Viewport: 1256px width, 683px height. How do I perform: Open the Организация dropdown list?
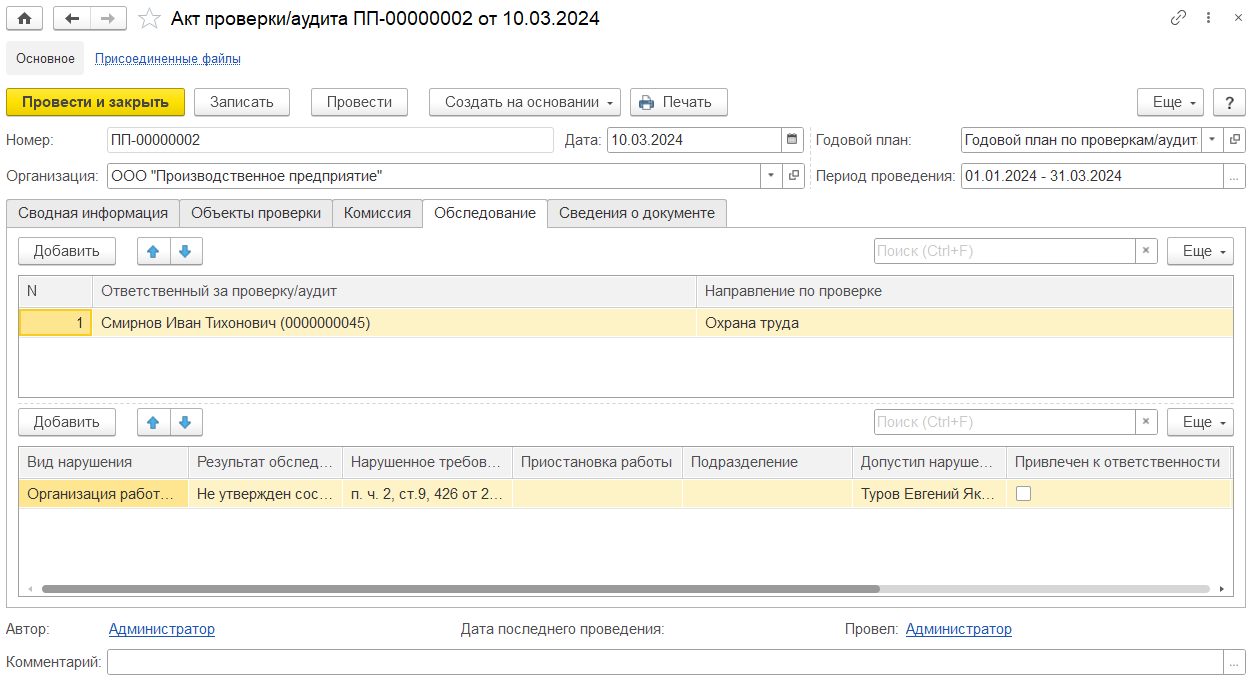pos(771,176)
